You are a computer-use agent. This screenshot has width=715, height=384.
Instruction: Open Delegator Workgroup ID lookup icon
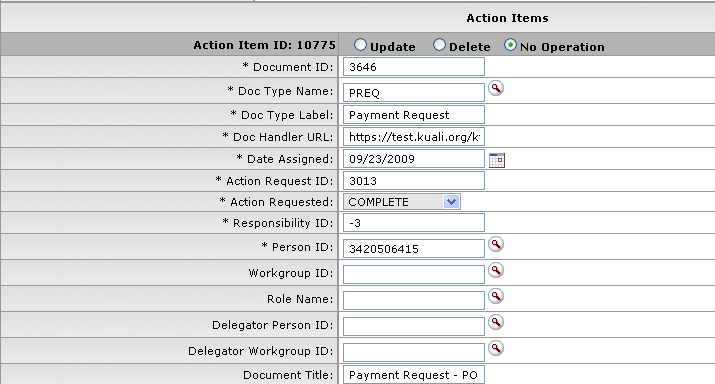pyautogui.click(x=496, y=348)
